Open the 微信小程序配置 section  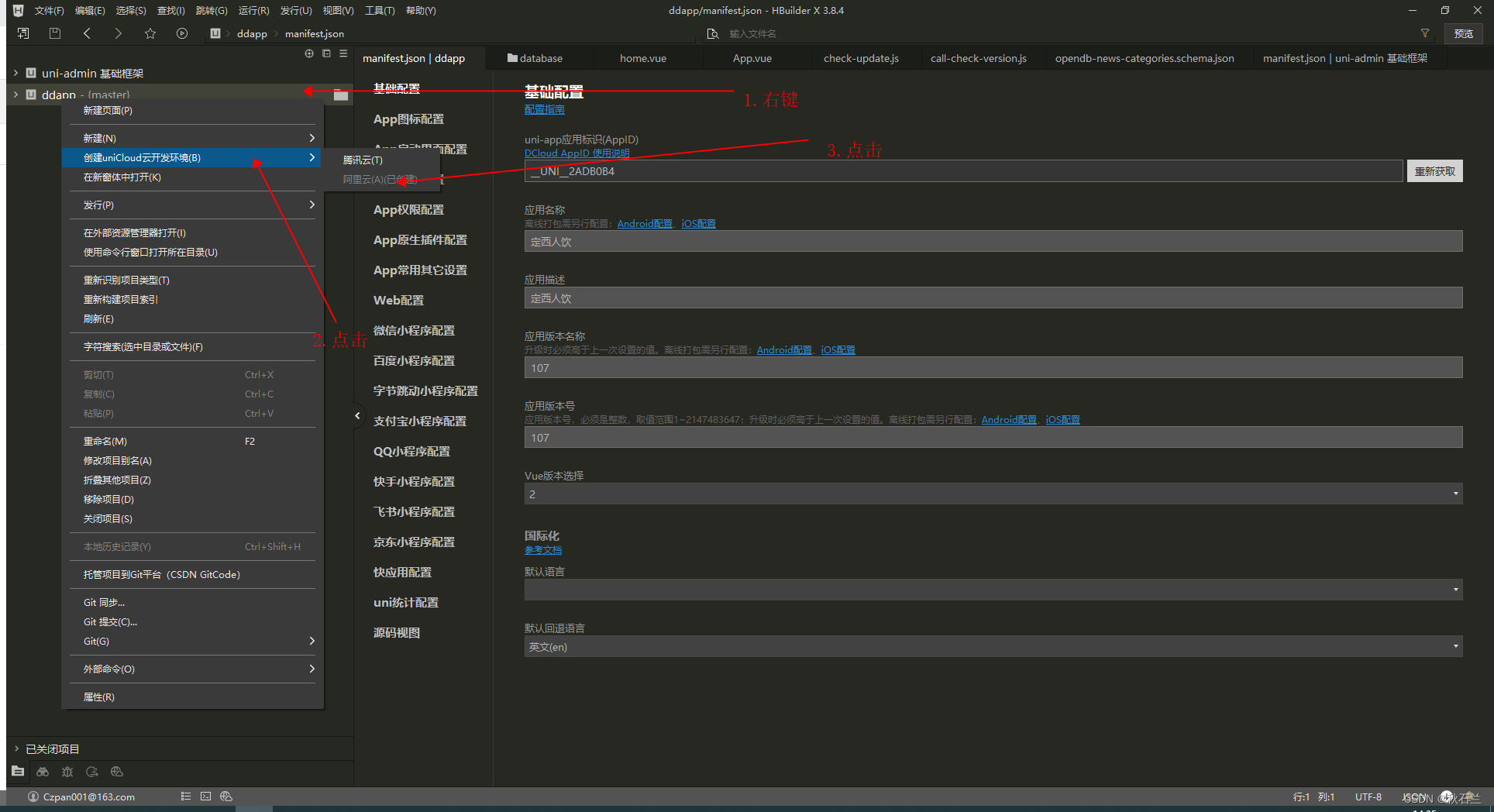(x=414, y=330)
